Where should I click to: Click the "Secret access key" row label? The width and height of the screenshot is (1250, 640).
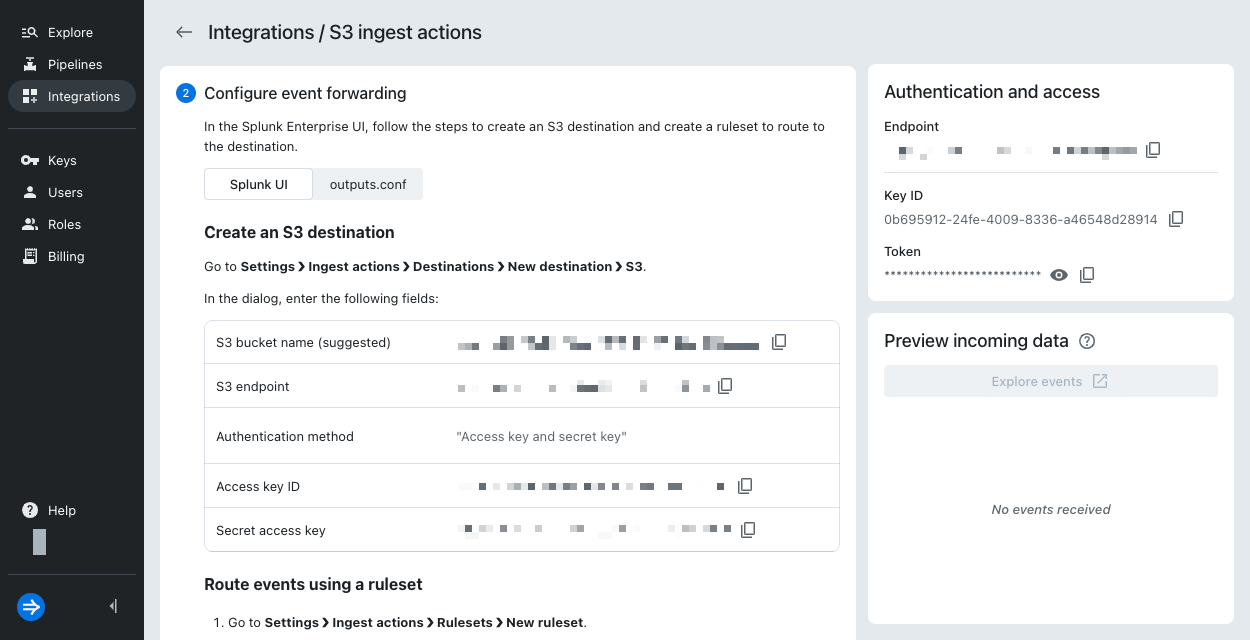(271, 530)
